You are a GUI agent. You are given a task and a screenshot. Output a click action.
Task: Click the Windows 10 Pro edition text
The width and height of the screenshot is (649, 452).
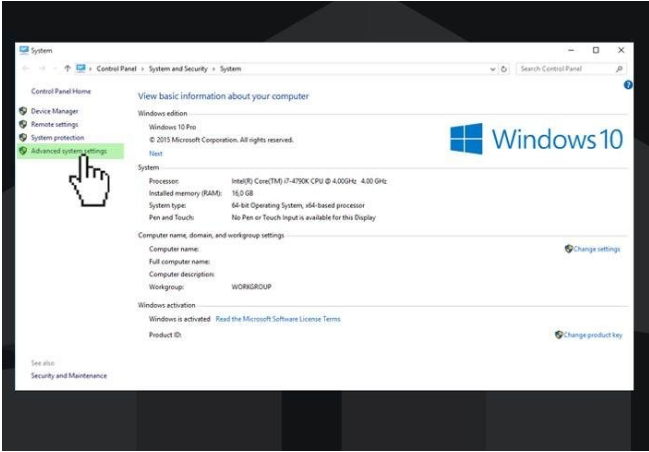click(x=172, y=127)
